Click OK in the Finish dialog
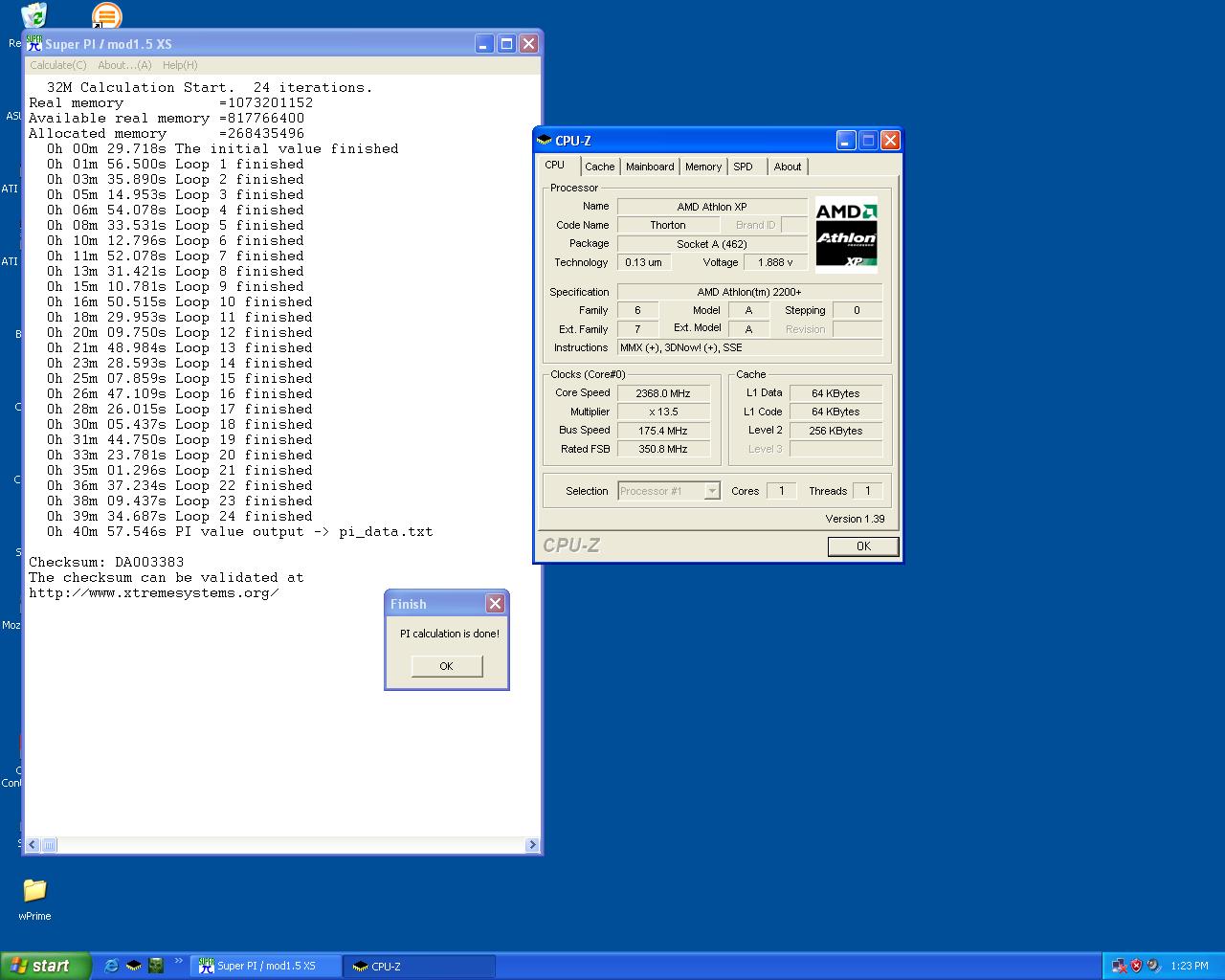 tap(447, 666)
